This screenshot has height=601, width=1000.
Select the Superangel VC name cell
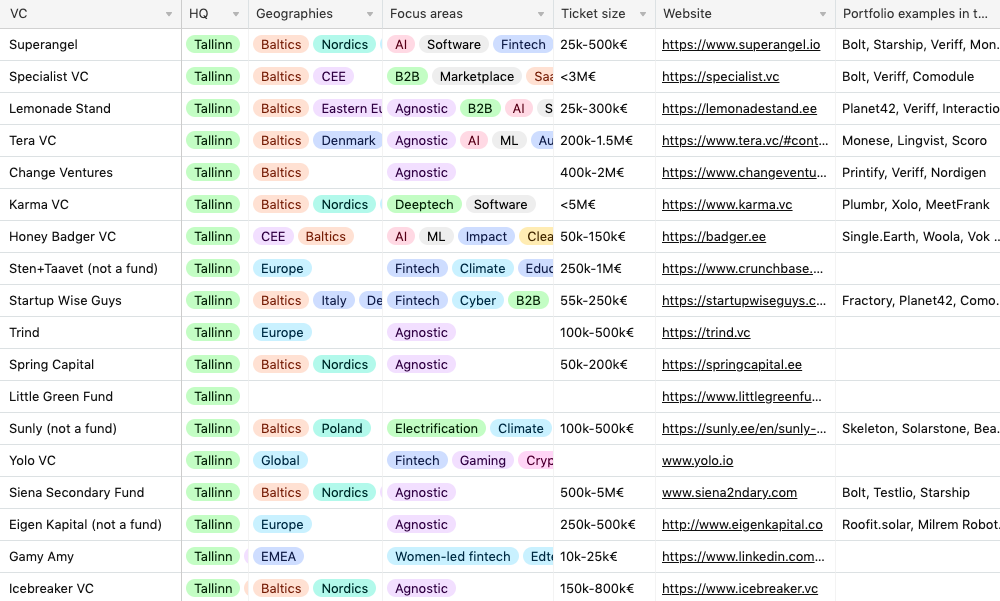(91, 45)
